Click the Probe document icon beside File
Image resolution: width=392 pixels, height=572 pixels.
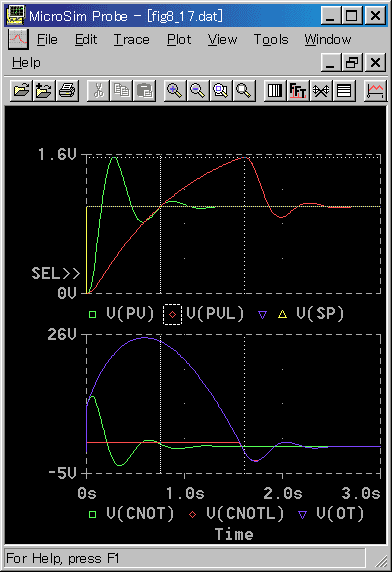(18, 39)
